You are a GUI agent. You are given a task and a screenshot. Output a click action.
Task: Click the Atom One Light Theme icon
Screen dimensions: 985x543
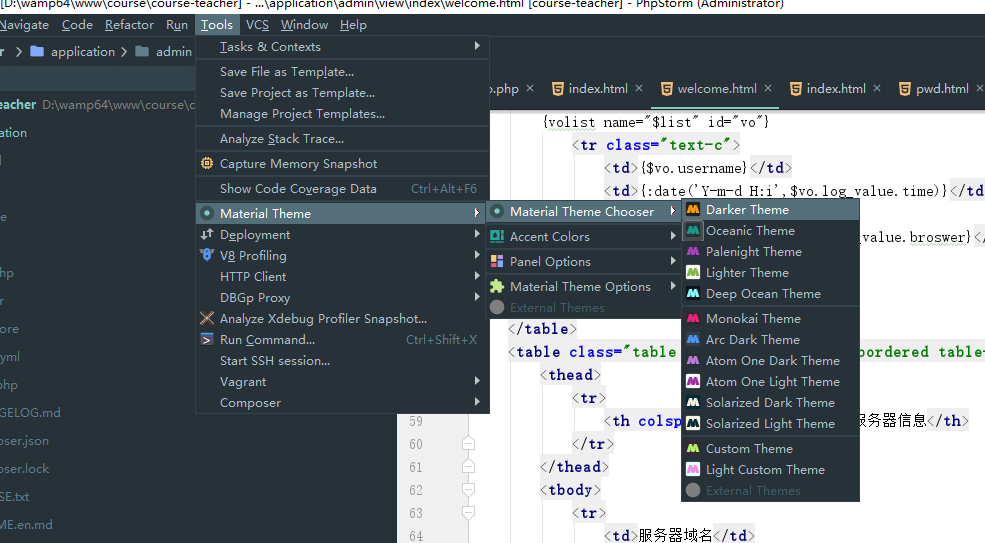pyautogui.click(x=693, y=381)
